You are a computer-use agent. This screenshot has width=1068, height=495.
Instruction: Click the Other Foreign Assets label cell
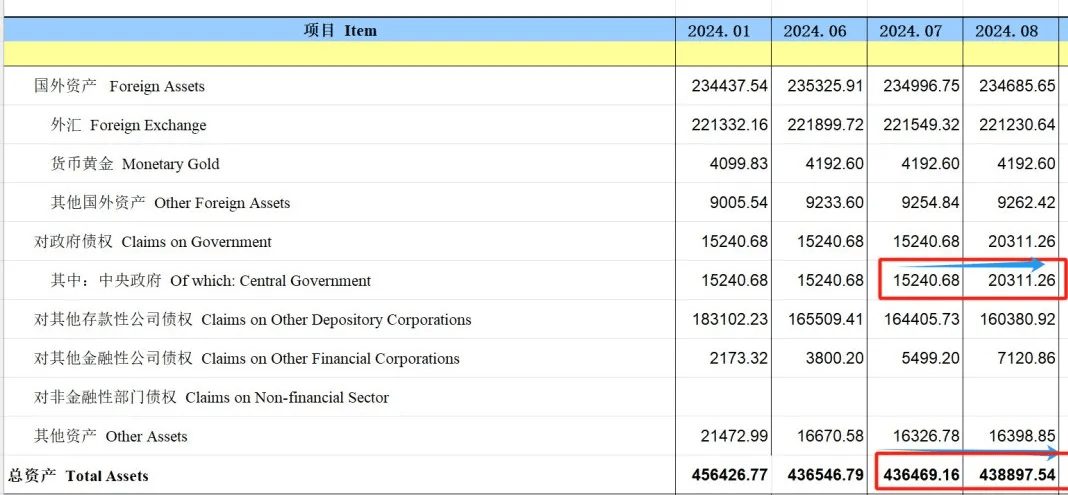[x=170, y=203]
